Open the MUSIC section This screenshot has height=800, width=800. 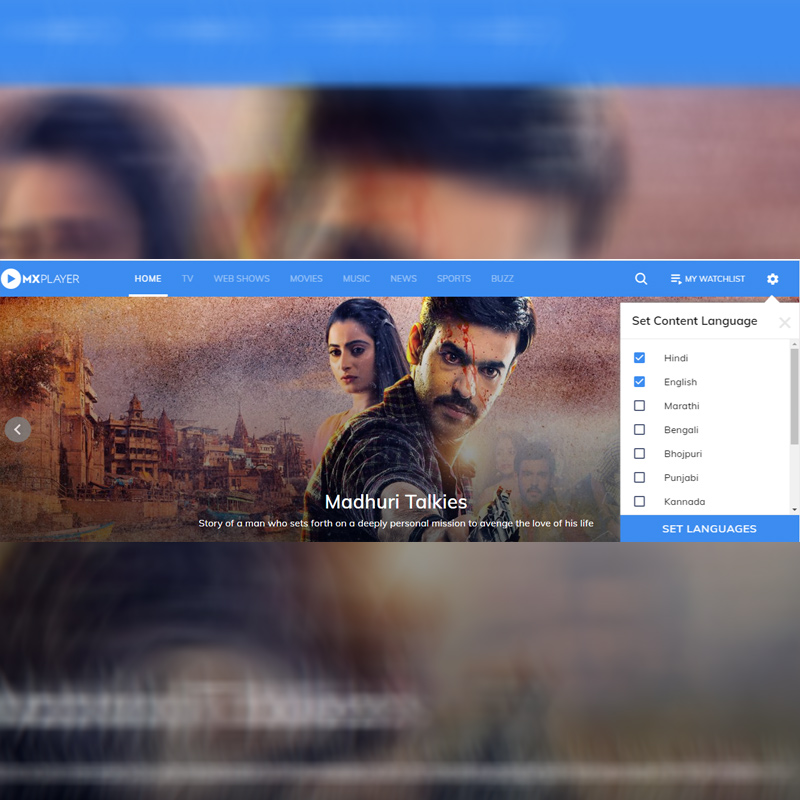tap(356, 279)
